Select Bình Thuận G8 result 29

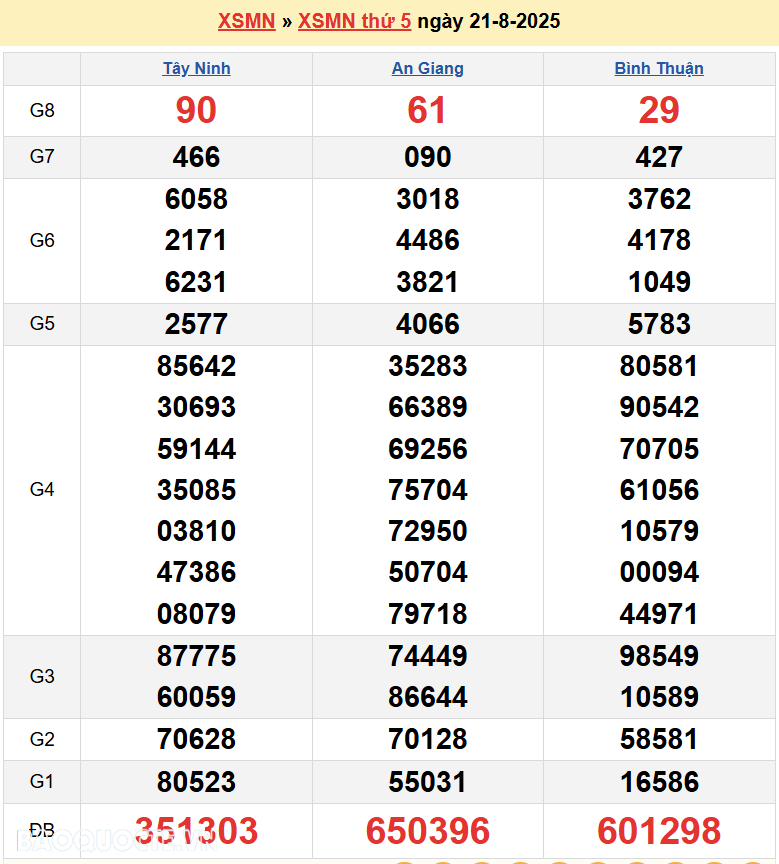(659, 111)
